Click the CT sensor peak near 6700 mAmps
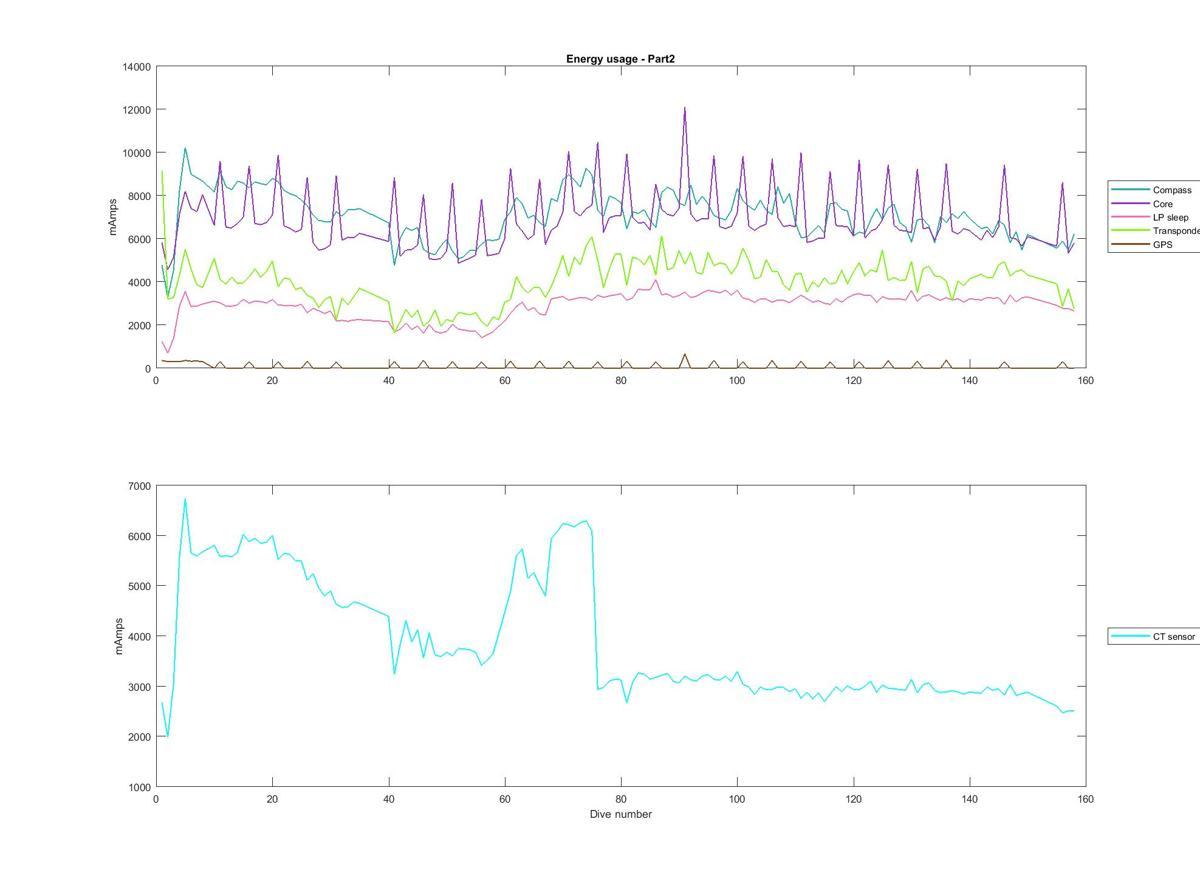This screenshot has height=885, width=1200. pyautogui.click(x=185, y=500)
